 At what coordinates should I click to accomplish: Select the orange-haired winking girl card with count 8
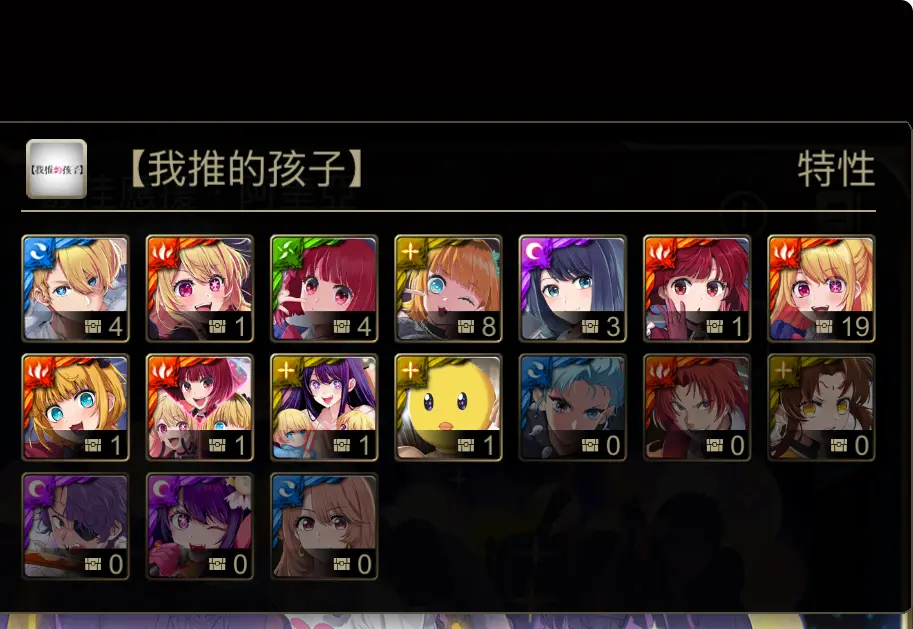click(x=448, y=288)
